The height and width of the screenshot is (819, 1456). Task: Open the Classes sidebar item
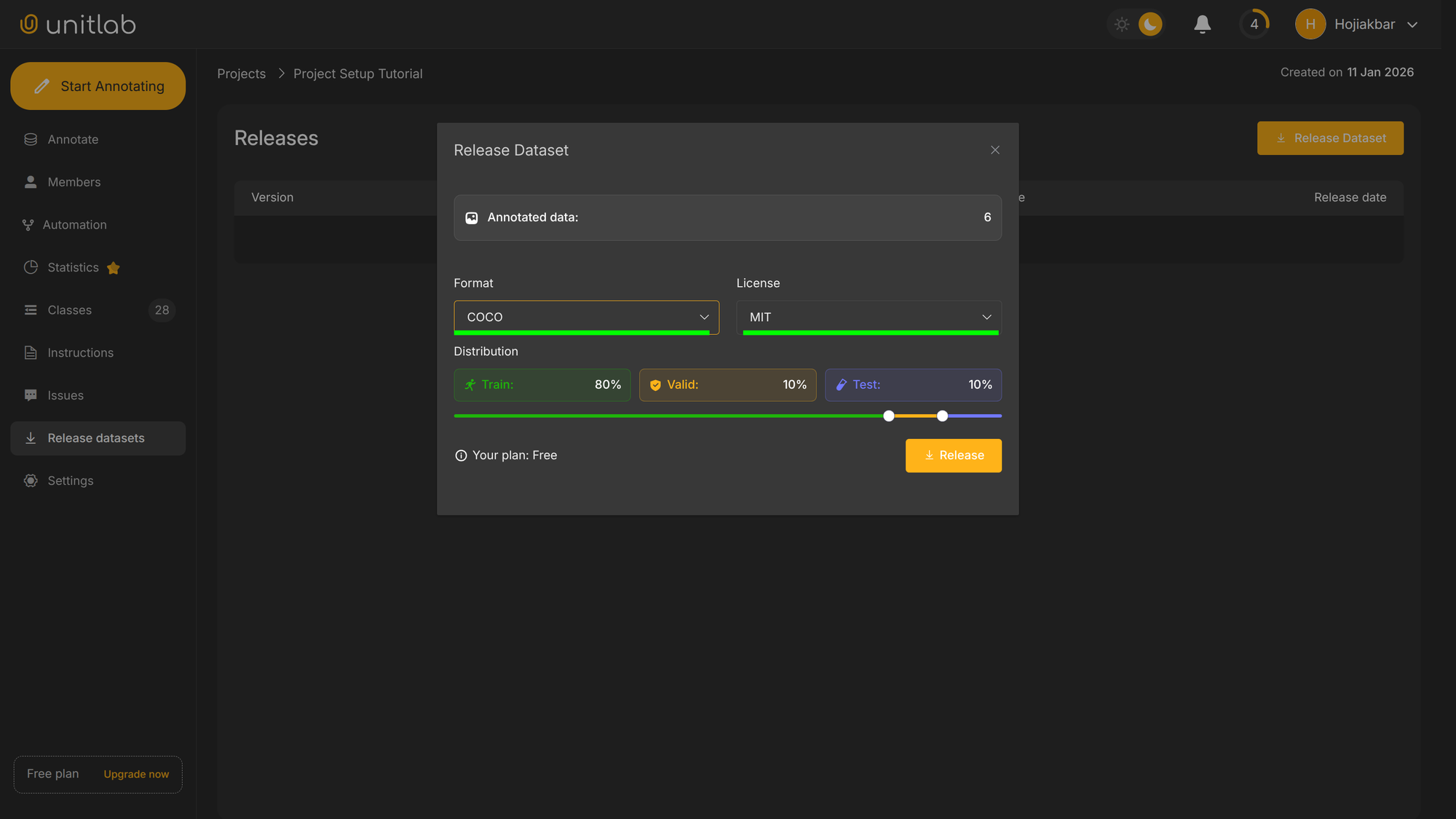[70, 310]
